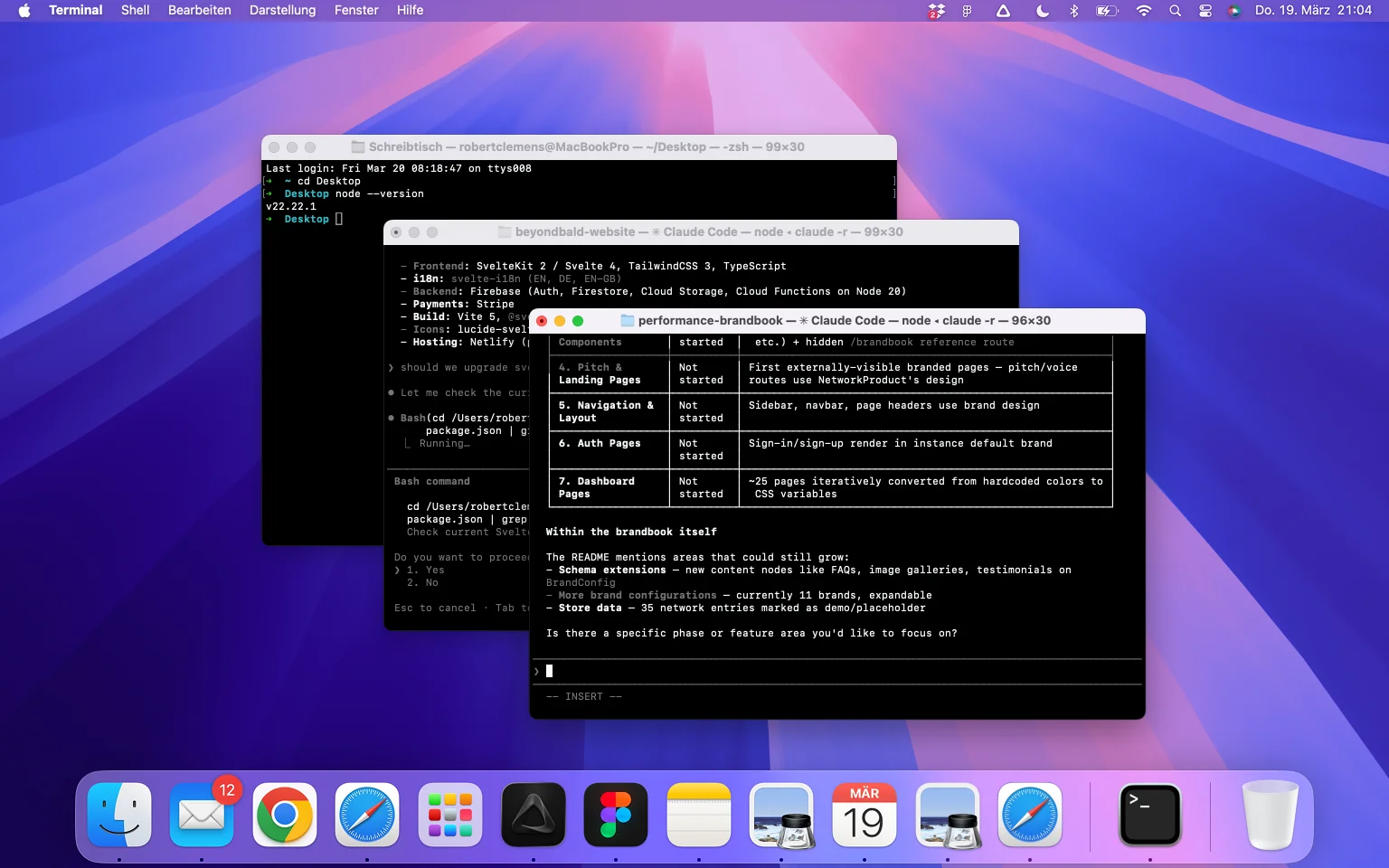Image resolution: width=1389 pixels, height=868 pixels.
Task: Open Finder from the dock
Action: (119, 815)
